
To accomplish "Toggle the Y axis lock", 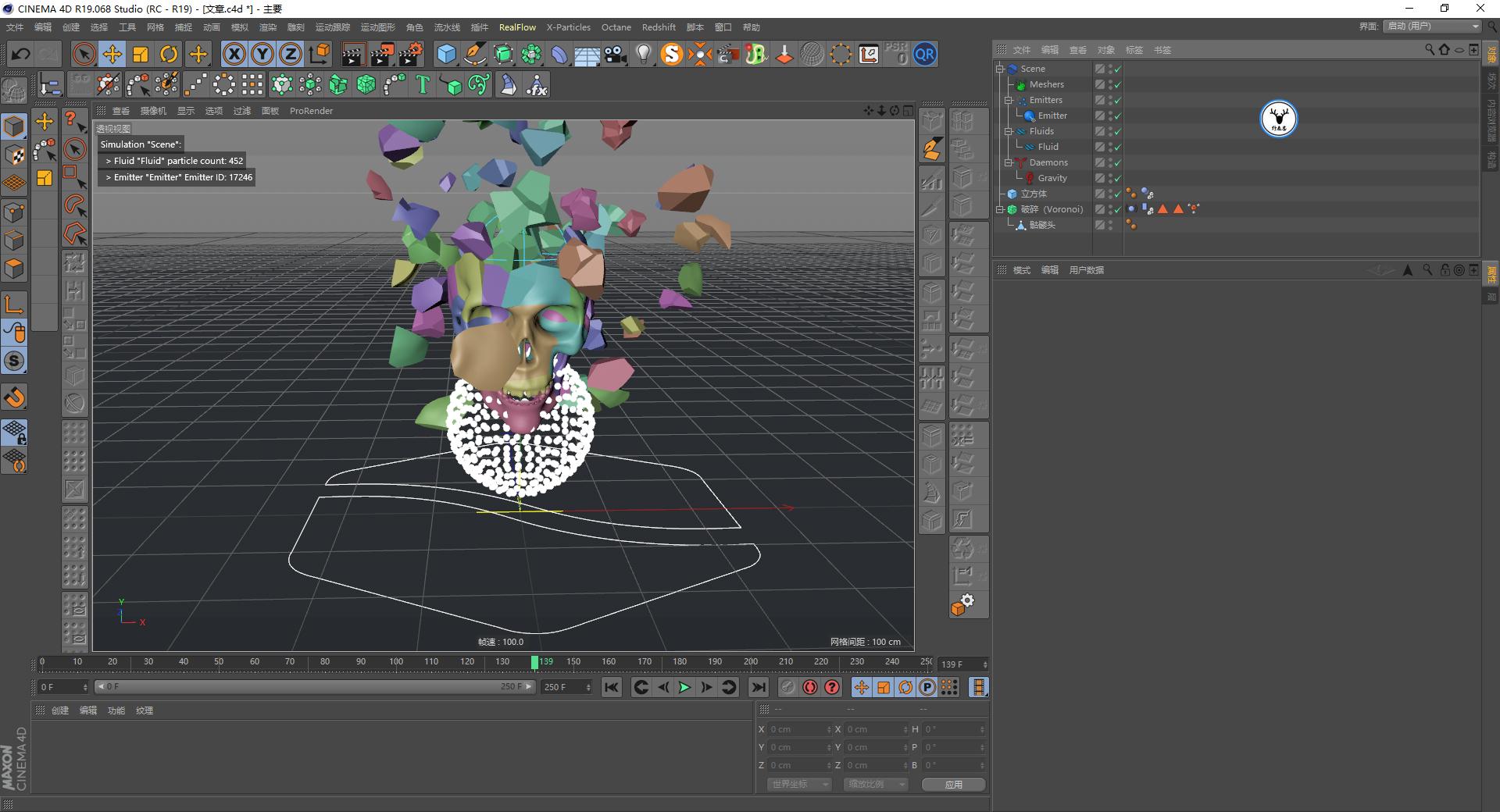I will pos(262,53).
